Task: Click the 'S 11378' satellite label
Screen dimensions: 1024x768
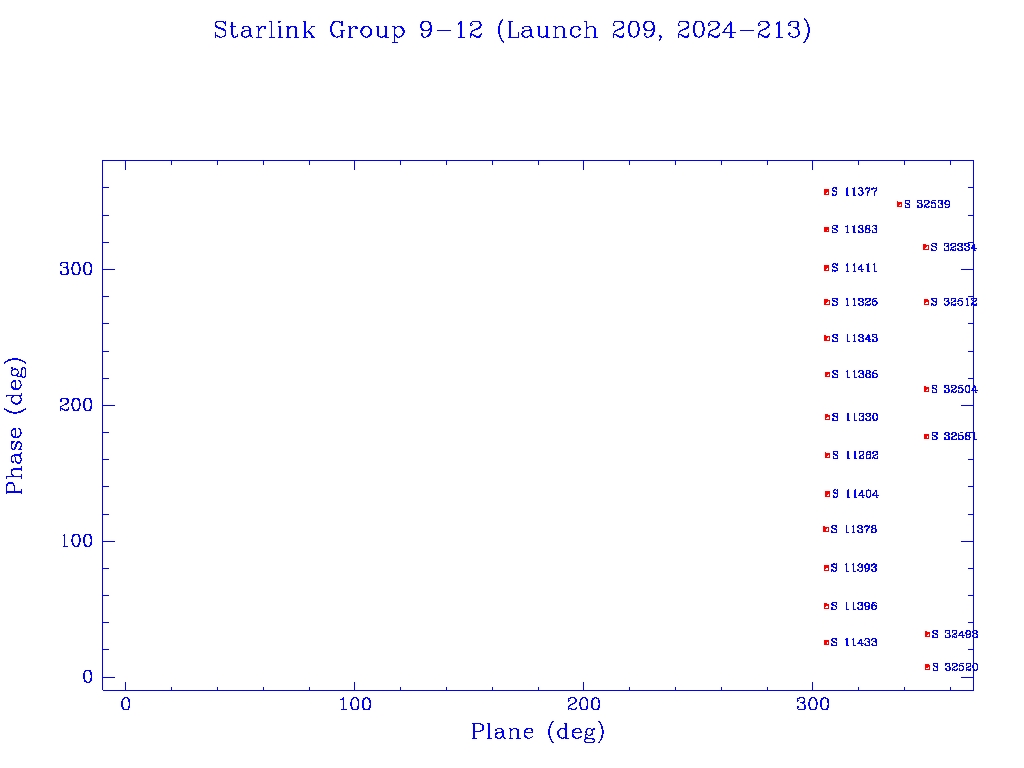Action: [854, 529]
